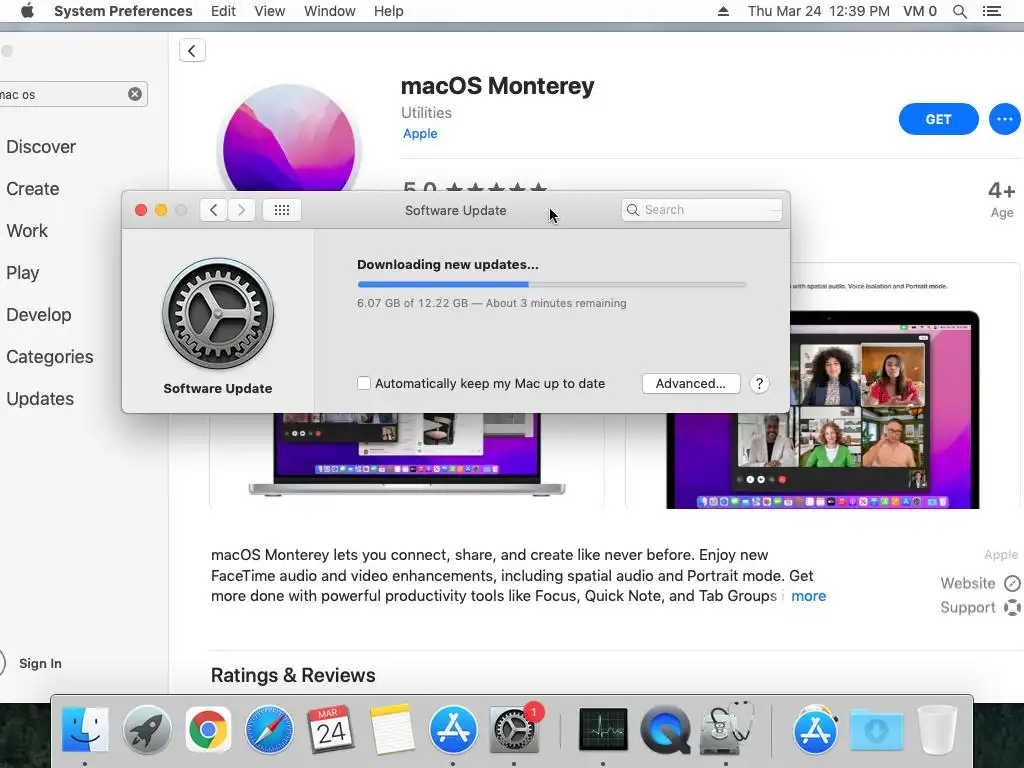The height and width of the screenshot is (768, 1024).
Task: Click GET button for macOS Monterey
Action: tap(938, 119)
